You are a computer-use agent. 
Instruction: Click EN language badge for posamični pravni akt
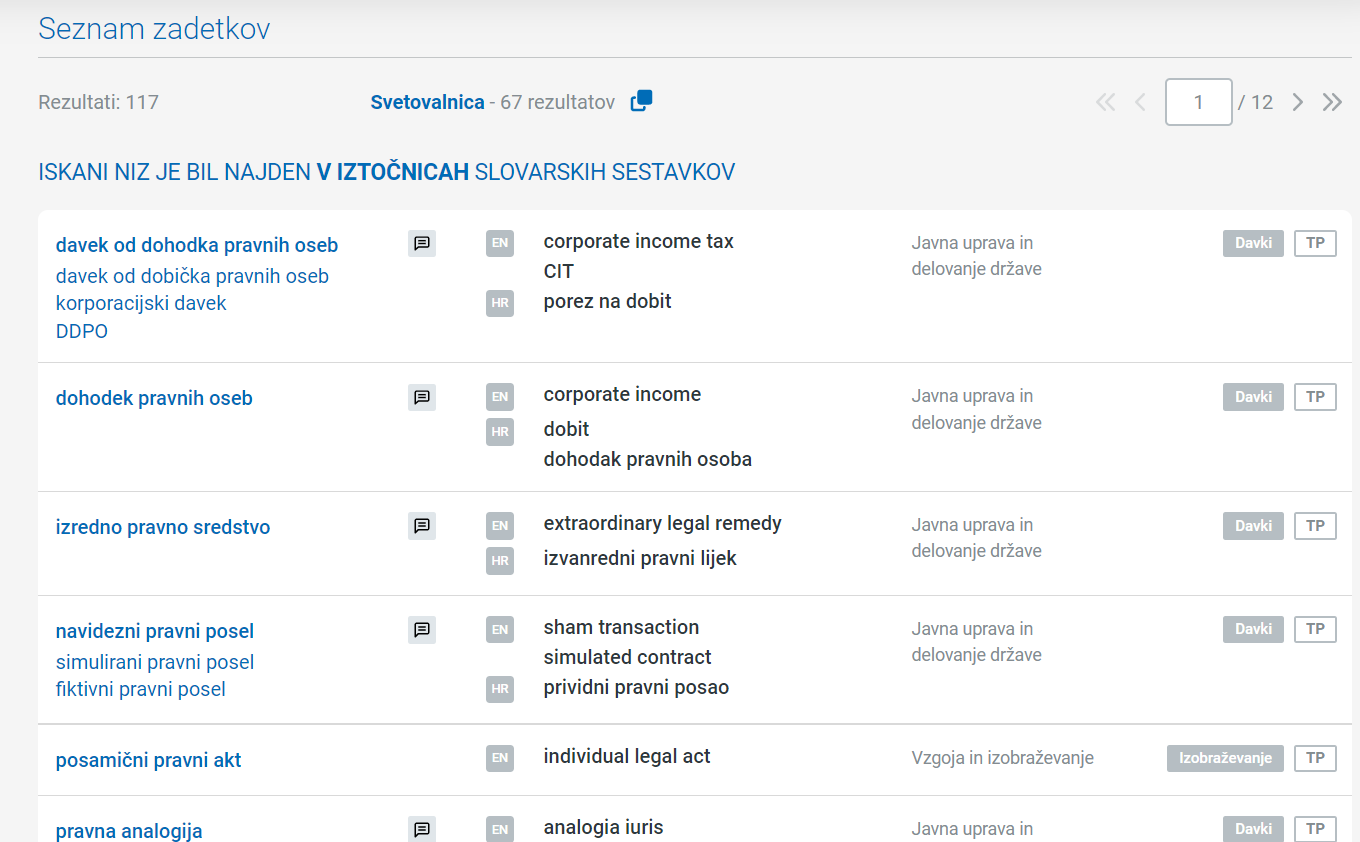point(500,758)
